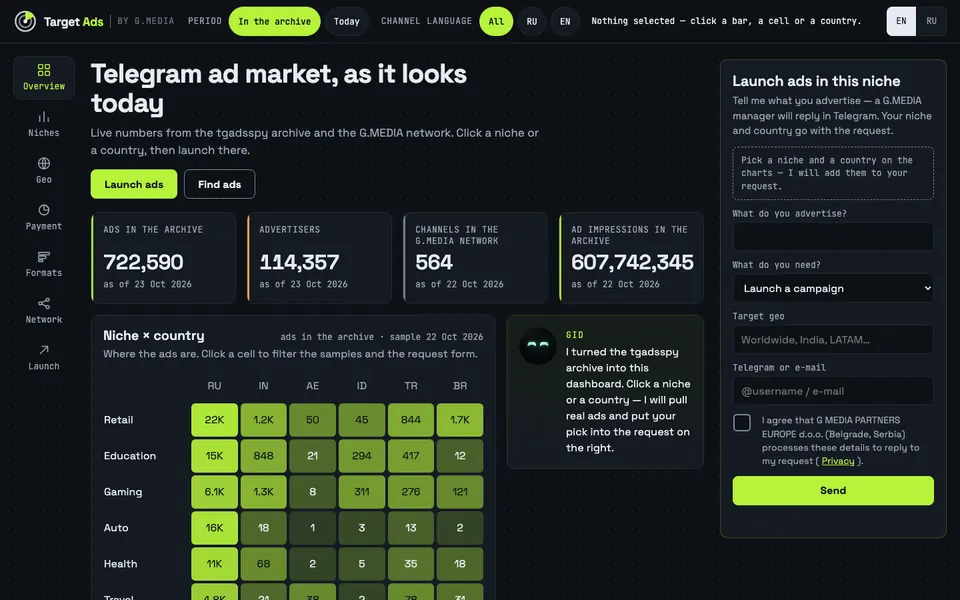Click the 'ID' country column header
The height and width of the screenshot is (600, 960).
coord(362,386)
